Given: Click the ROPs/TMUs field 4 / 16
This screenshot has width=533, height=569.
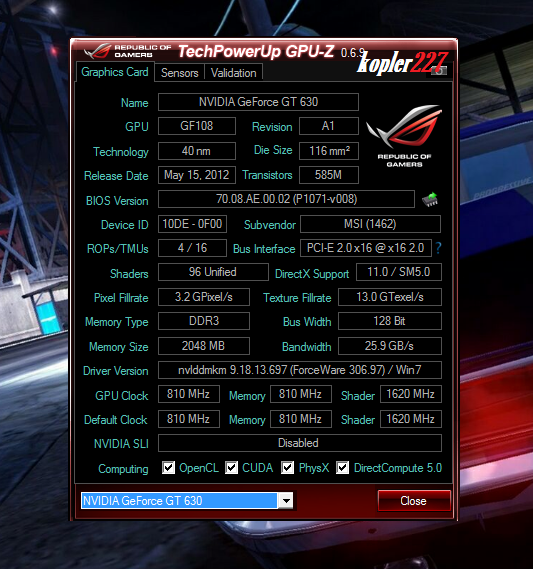Looking at the screenshot, I should coord(192,248).
